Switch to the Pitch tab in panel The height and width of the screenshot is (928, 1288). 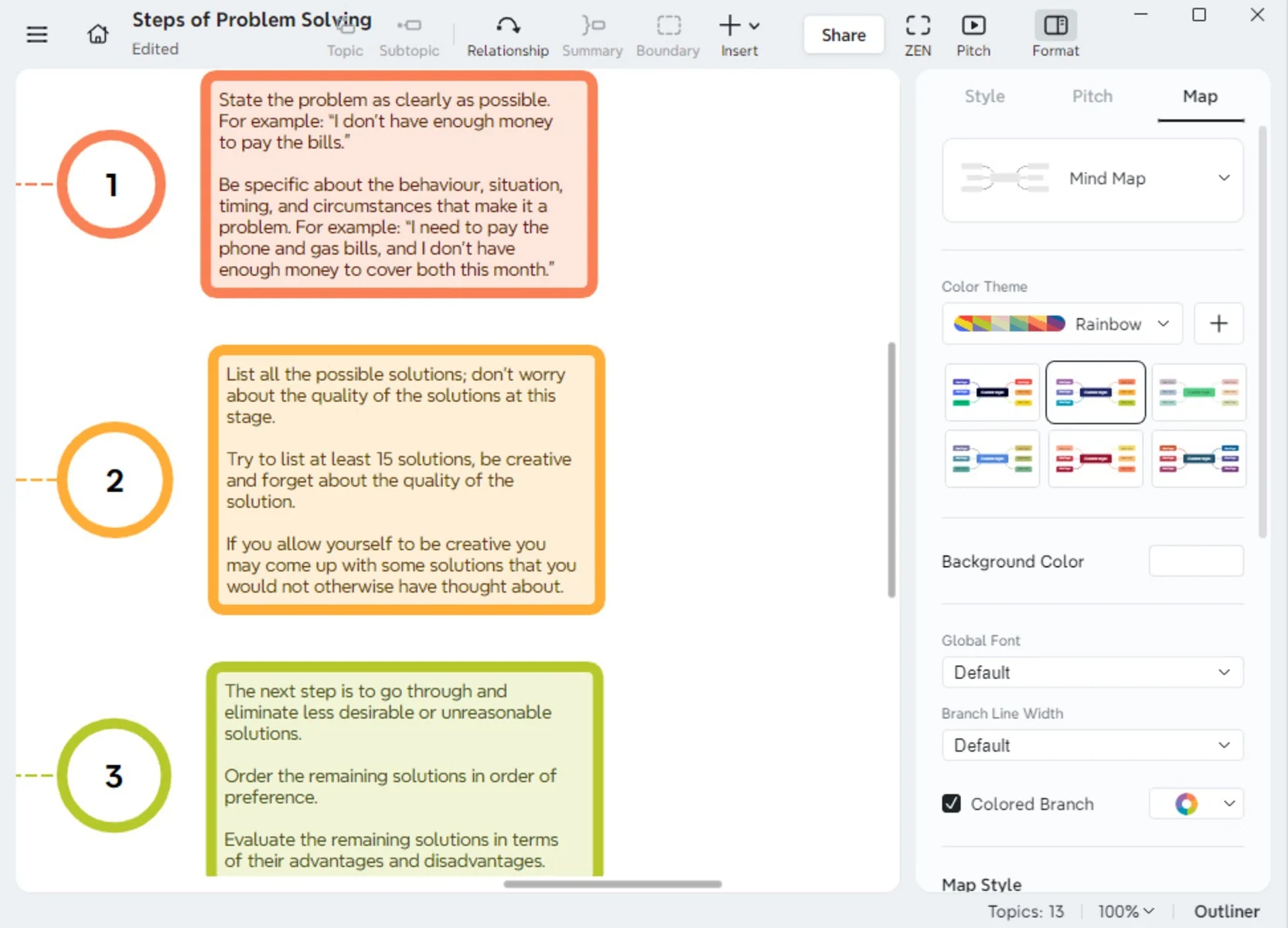click(x=1092, y=97)
